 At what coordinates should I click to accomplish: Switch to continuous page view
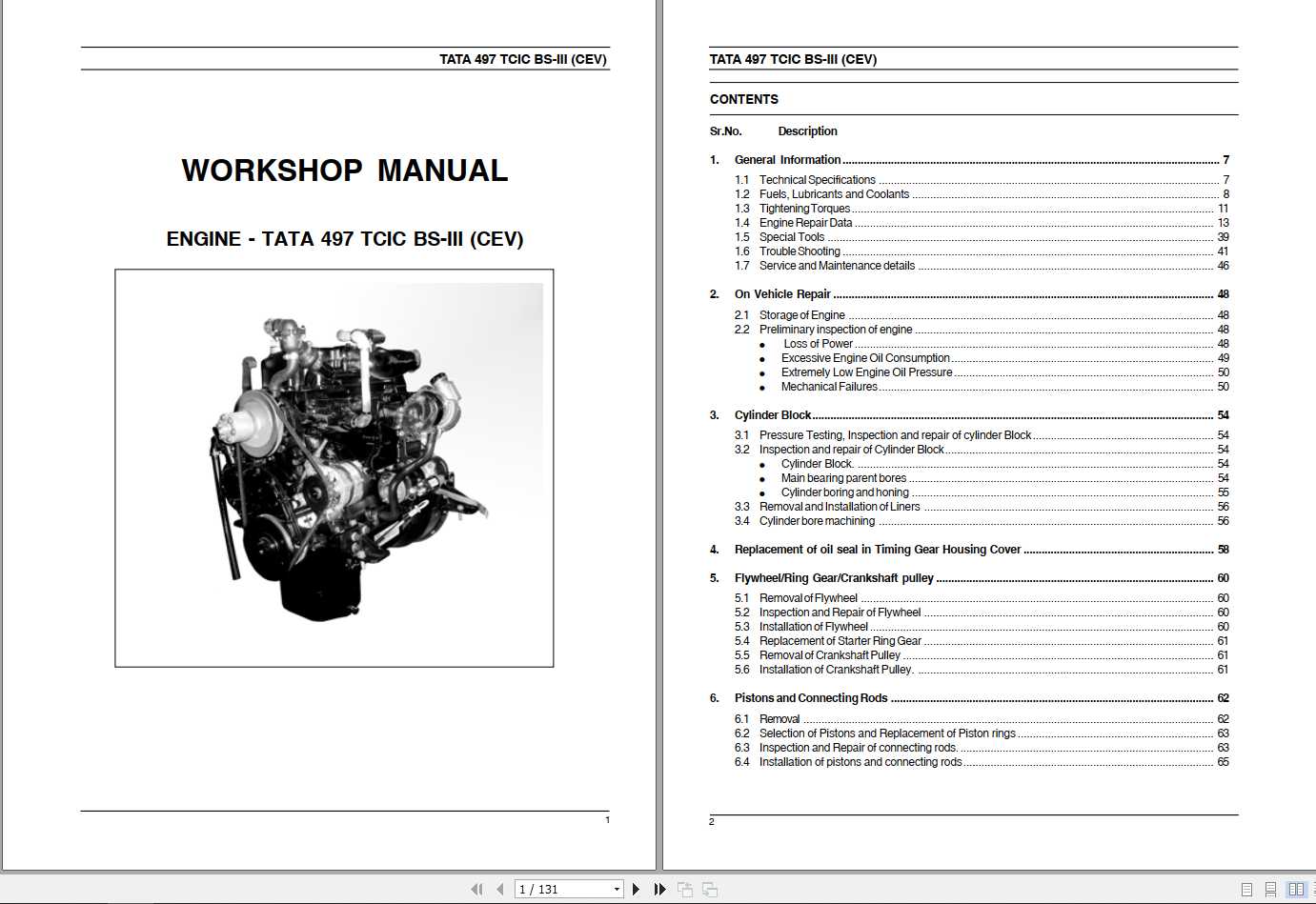tap(1271, 890)
